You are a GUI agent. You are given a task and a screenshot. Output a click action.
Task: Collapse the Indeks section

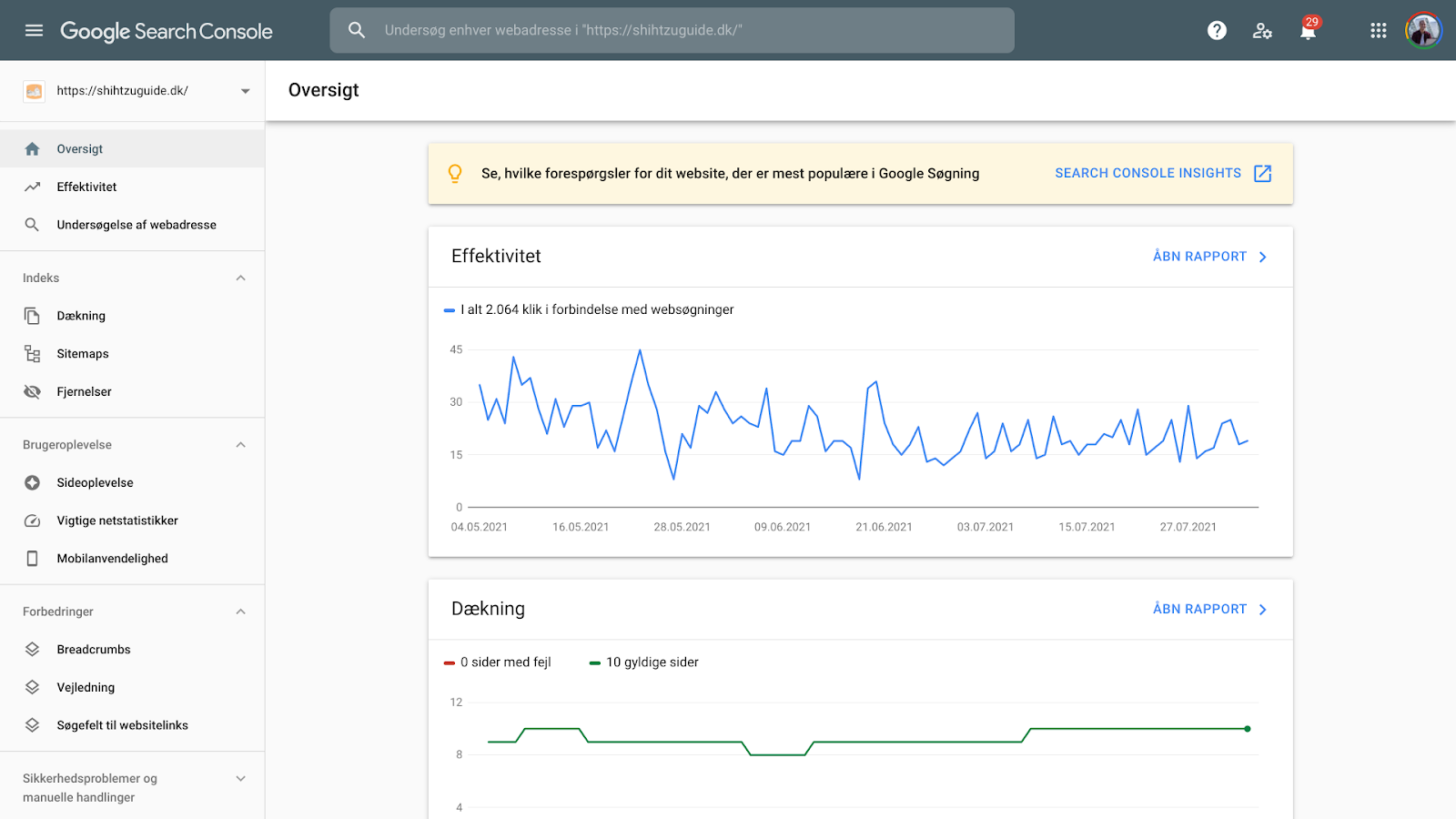point(240,278)
